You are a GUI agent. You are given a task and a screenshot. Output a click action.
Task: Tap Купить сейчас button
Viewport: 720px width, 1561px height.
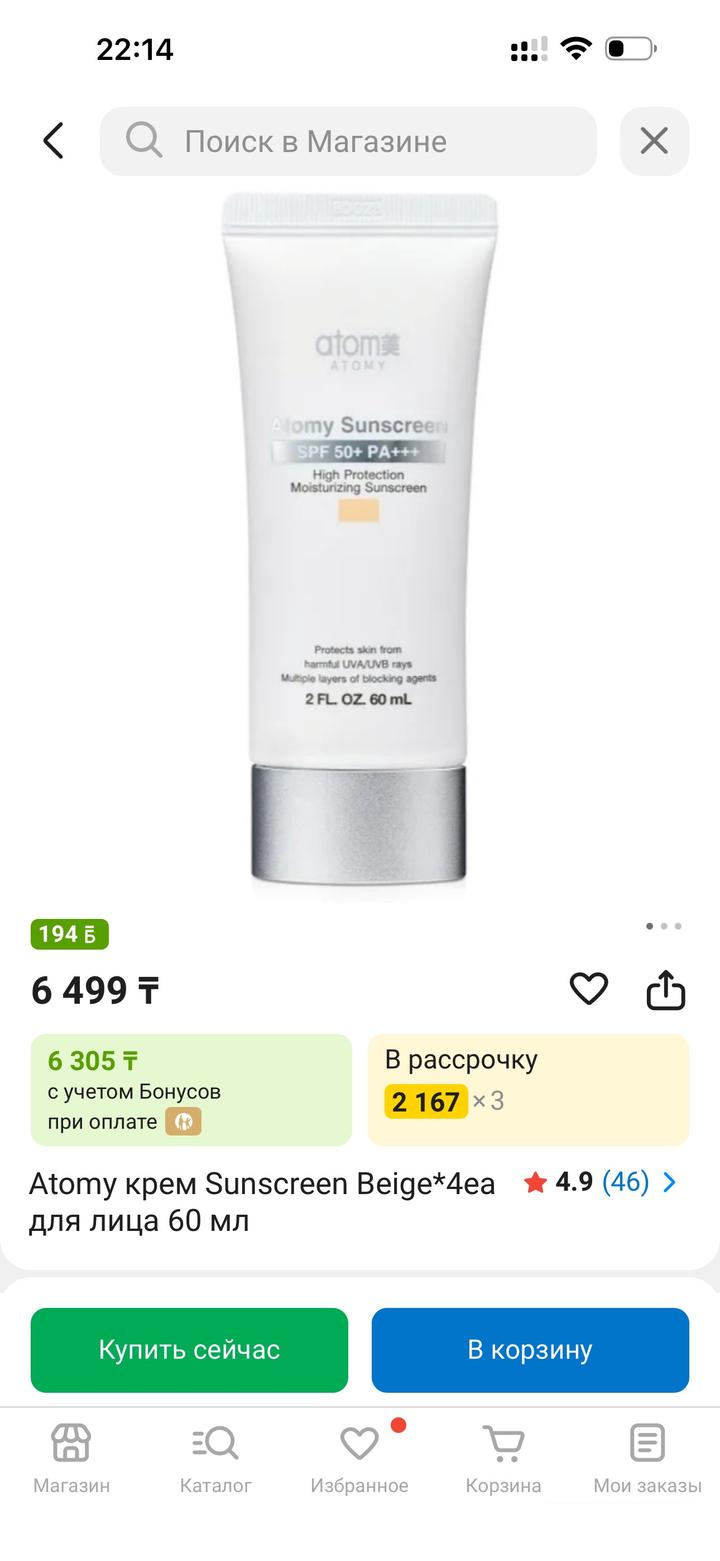point(189,1350)
